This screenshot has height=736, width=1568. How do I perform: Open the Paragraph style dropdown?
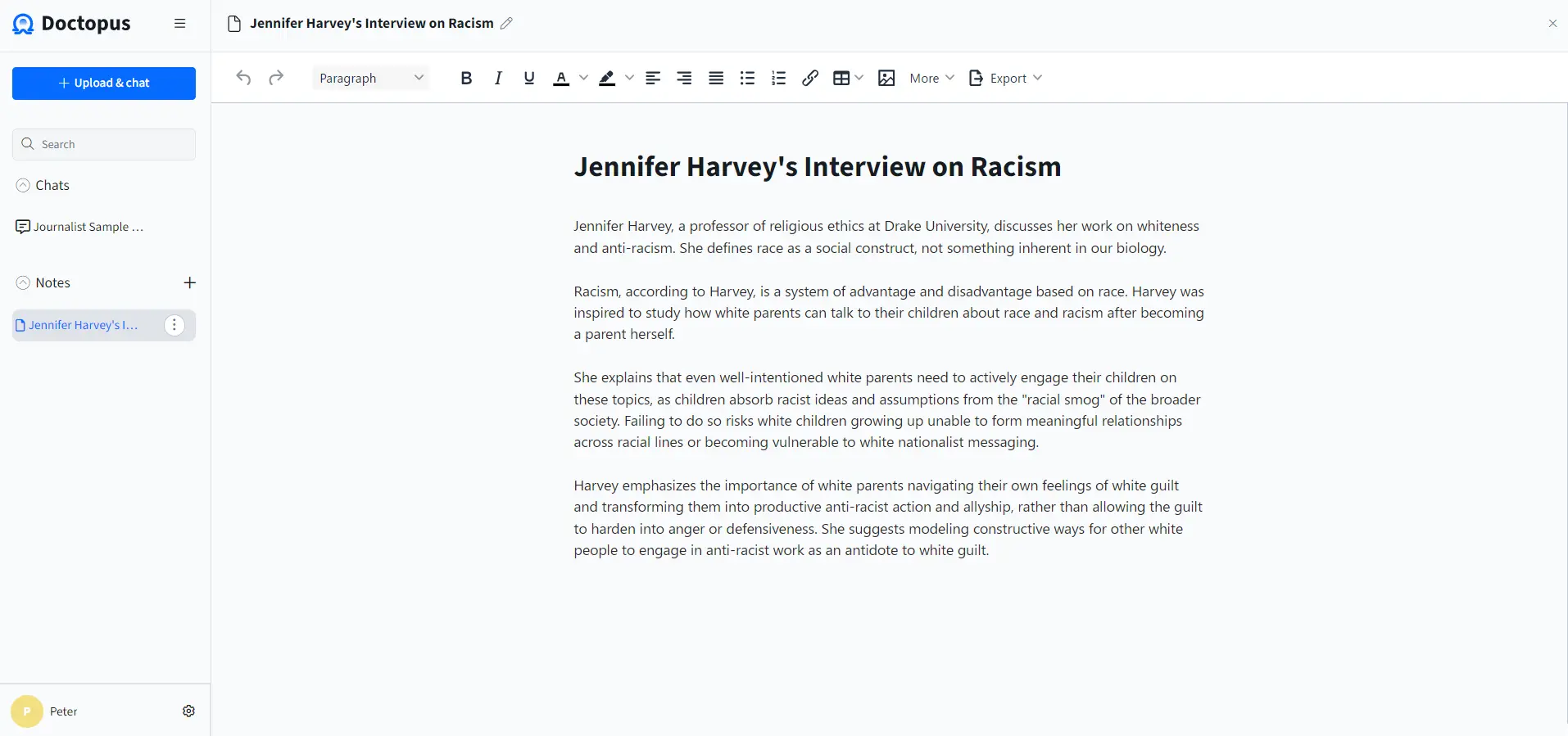(x=371, y=78)
